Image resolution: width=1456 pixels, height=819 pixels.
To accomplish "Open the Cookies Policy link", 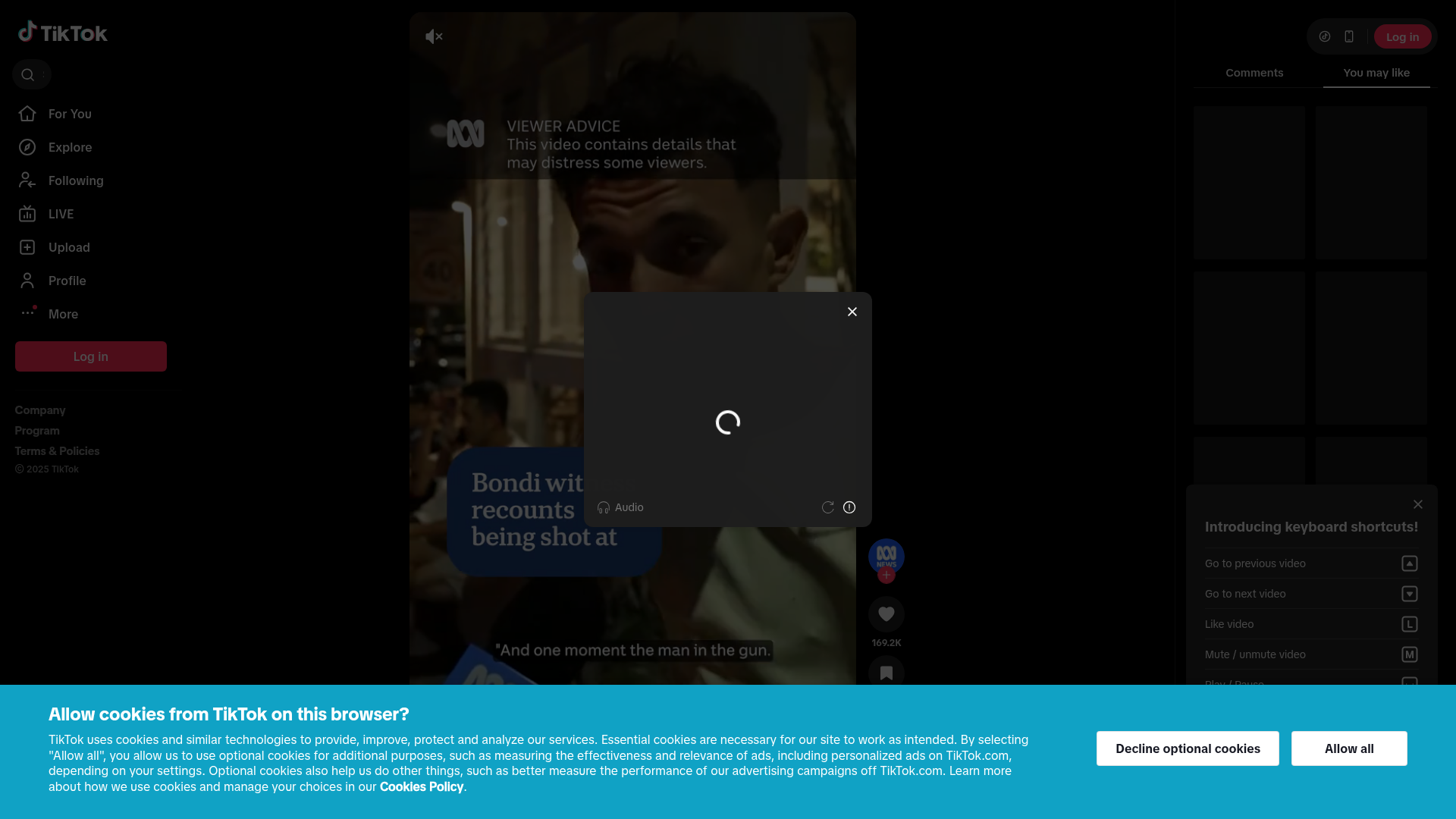I will pos(421,786).
